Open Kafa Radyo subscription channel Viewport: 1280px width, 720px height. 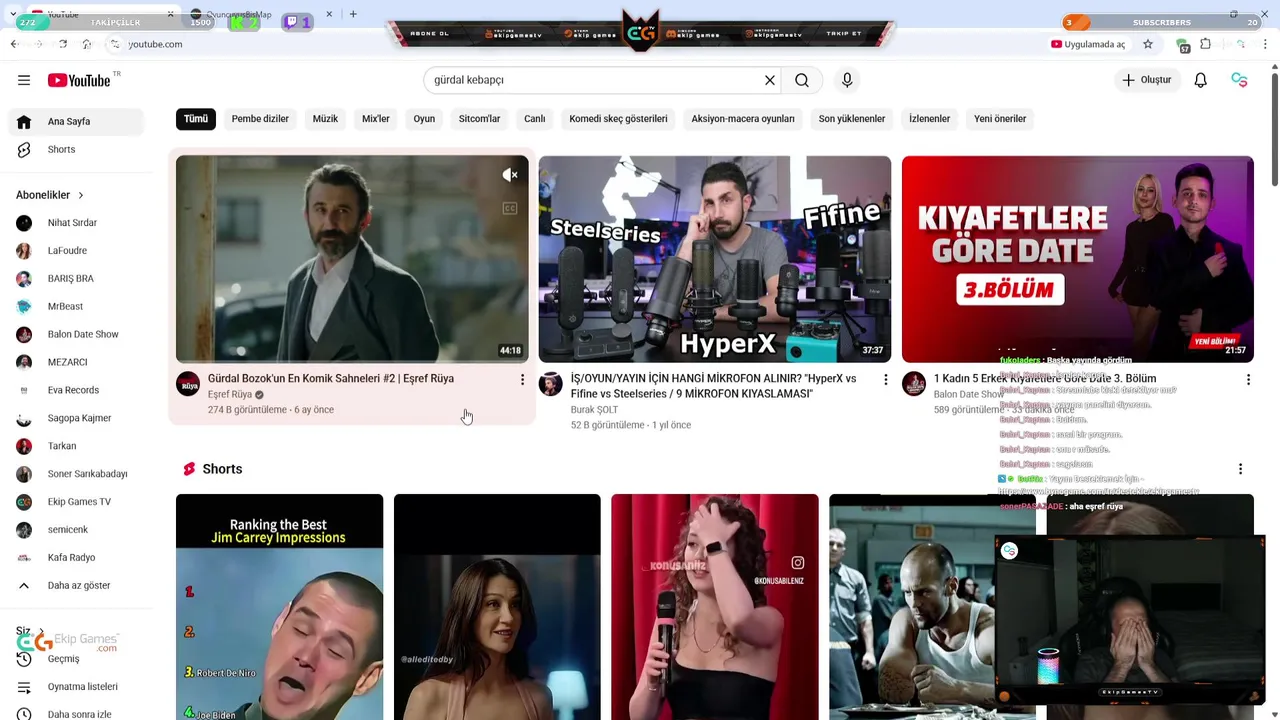(x=76, y=557)
